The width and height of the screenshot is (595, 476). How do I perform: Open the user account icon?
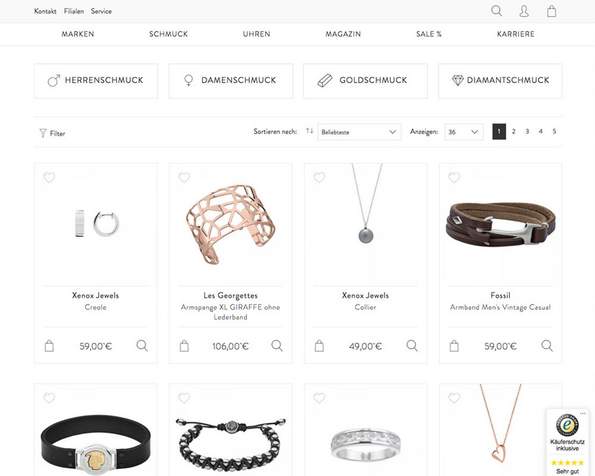[x=524, y=11]
